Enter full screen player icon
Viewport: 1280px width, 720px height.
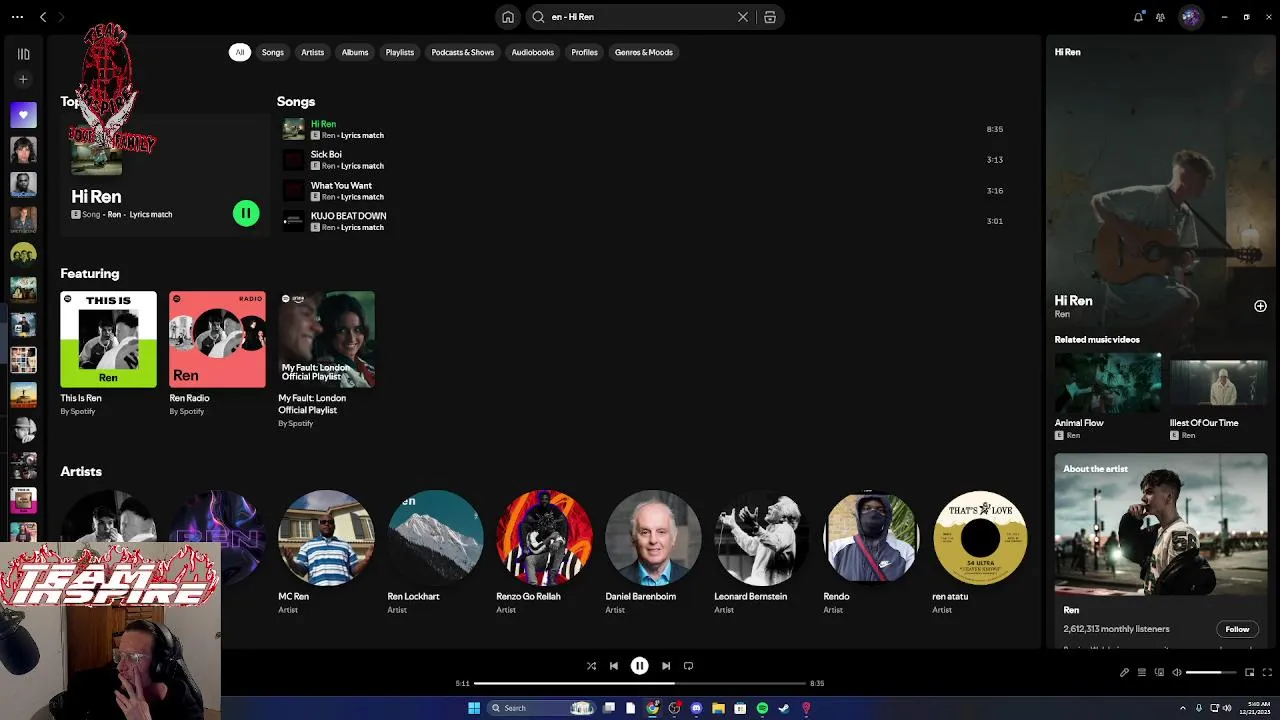click(1267, 673)
